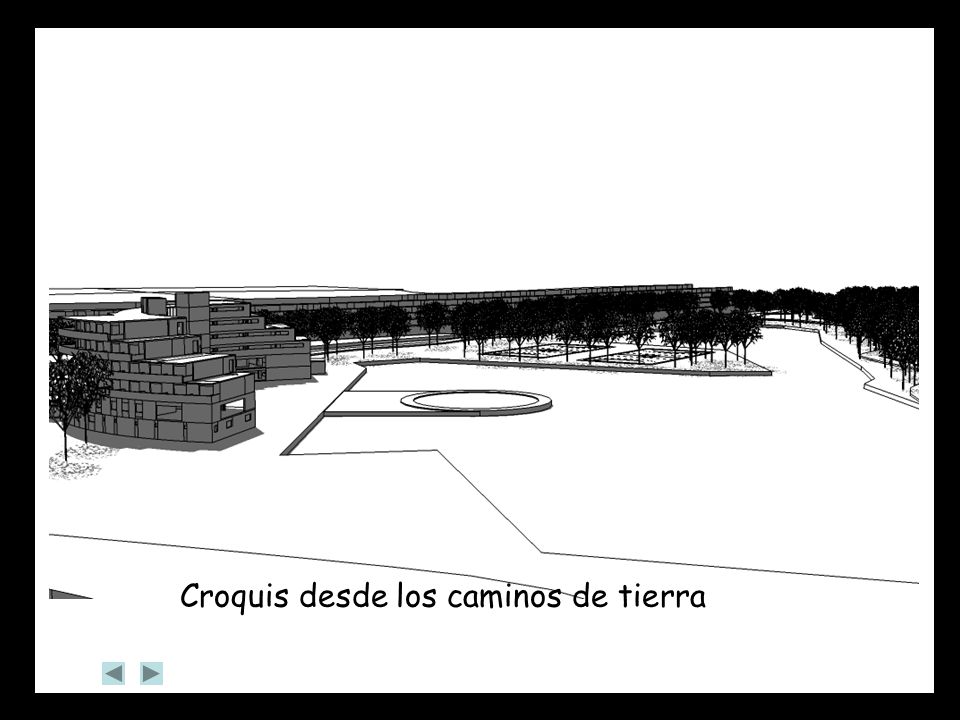
Task: Select the caption 'Croquis desde los caminos de tierra'
Action: pos(443,596)
